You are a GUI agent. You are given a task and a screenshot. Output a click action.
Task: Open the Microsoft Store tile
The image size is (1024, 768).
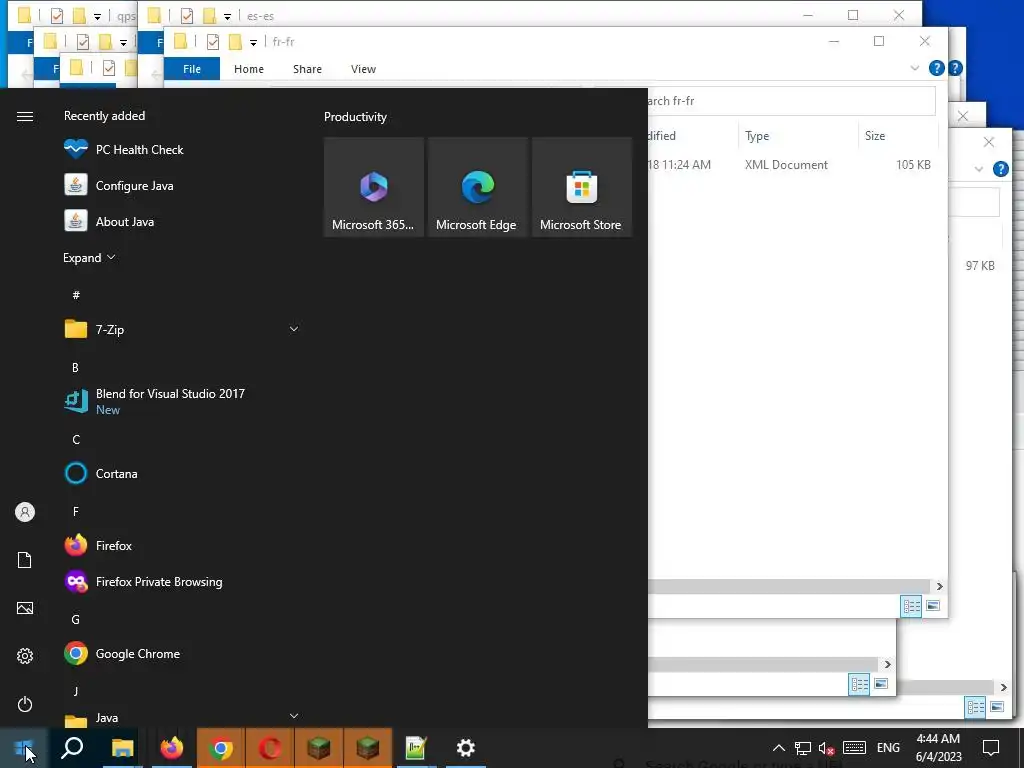click(581, 187)
